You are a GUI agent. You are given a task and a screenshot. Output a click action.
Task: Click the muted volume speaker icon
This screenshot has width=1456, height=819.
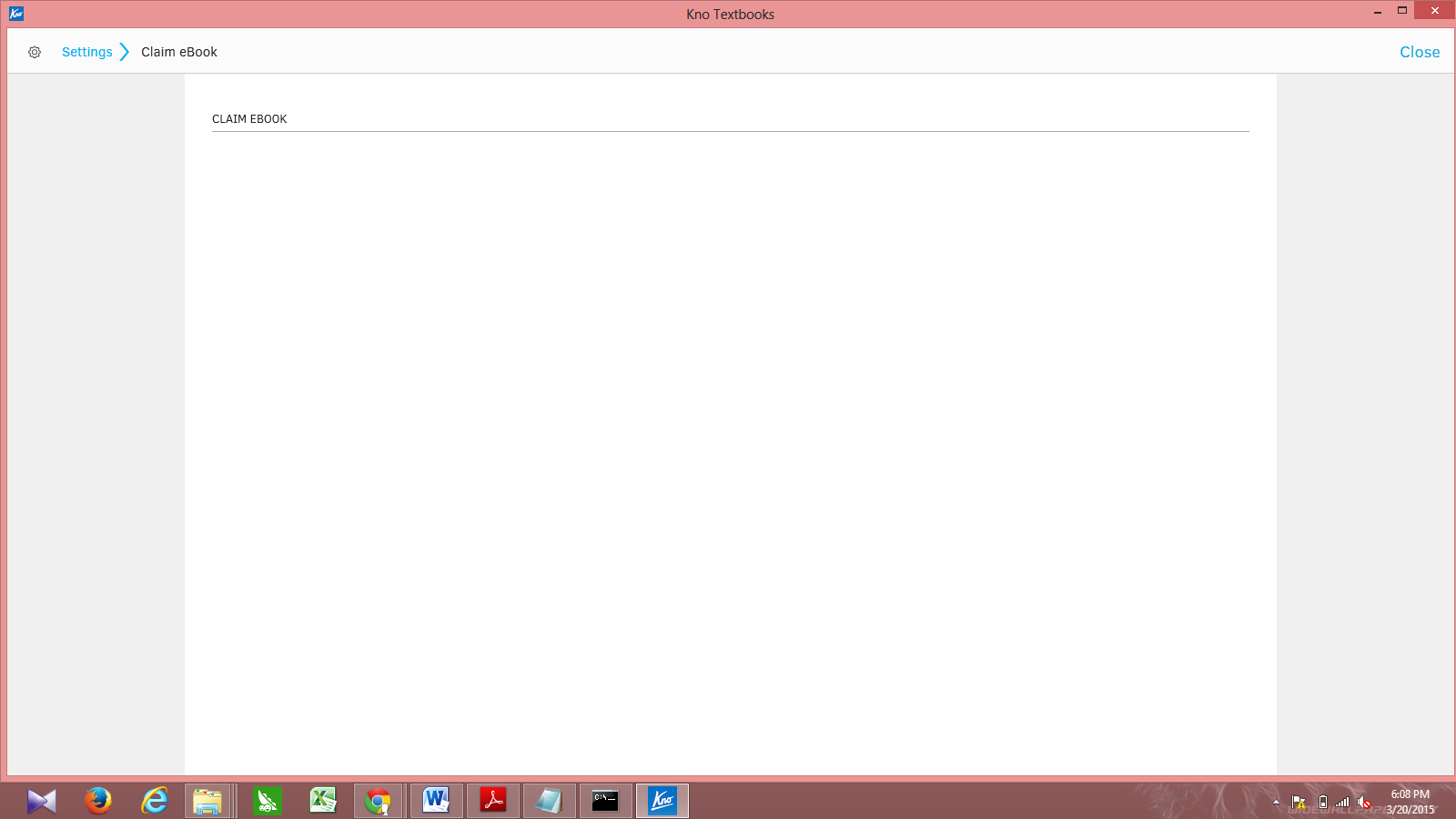point(1364,802)
